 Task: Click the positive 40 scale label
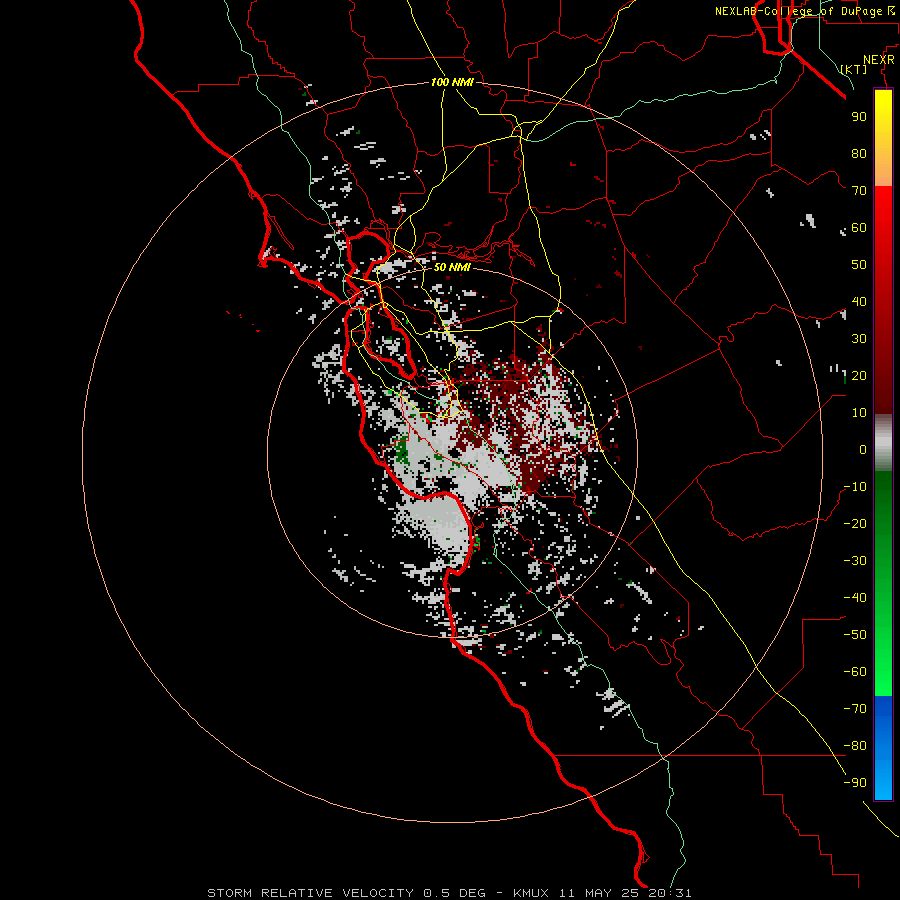coord(859,301)
